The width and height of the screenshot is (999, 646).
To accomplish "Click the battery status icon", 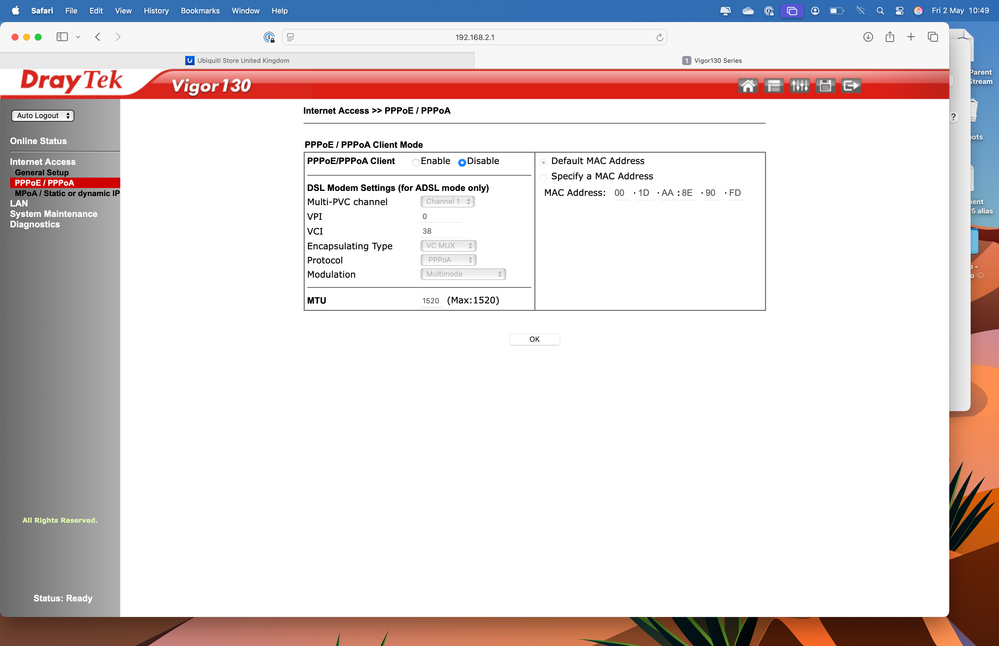I will 837,11.
